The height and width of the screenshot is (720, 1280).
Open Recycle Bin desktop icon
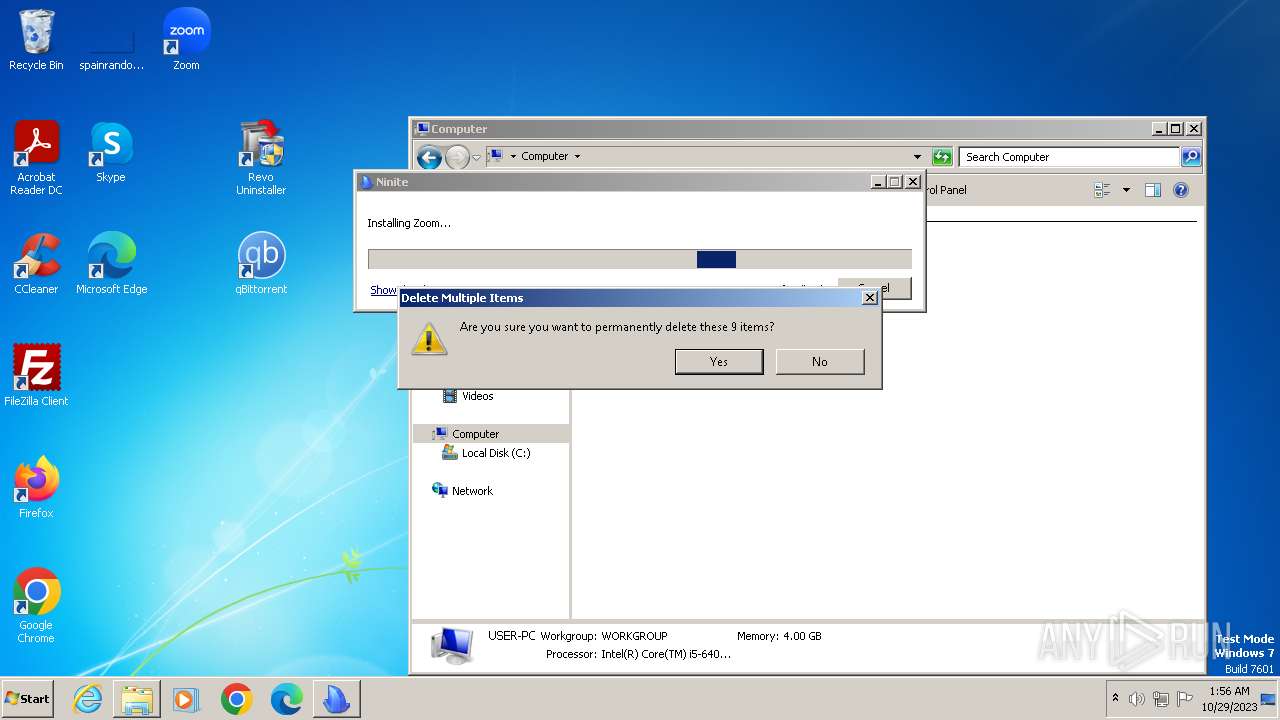click(36, 40)
